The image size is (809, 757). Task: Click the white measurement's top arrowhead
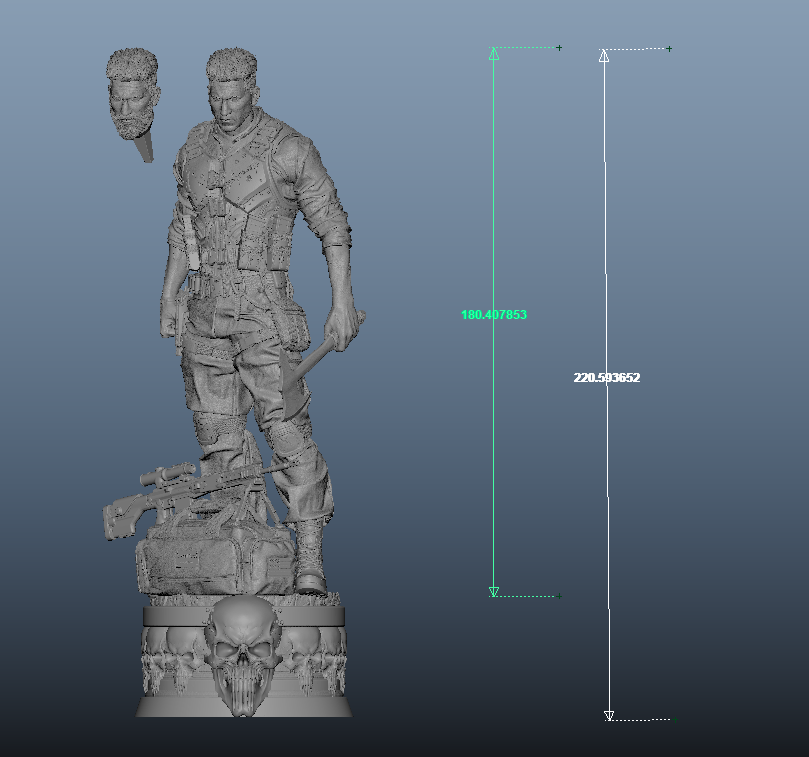[x=604, y=56]
